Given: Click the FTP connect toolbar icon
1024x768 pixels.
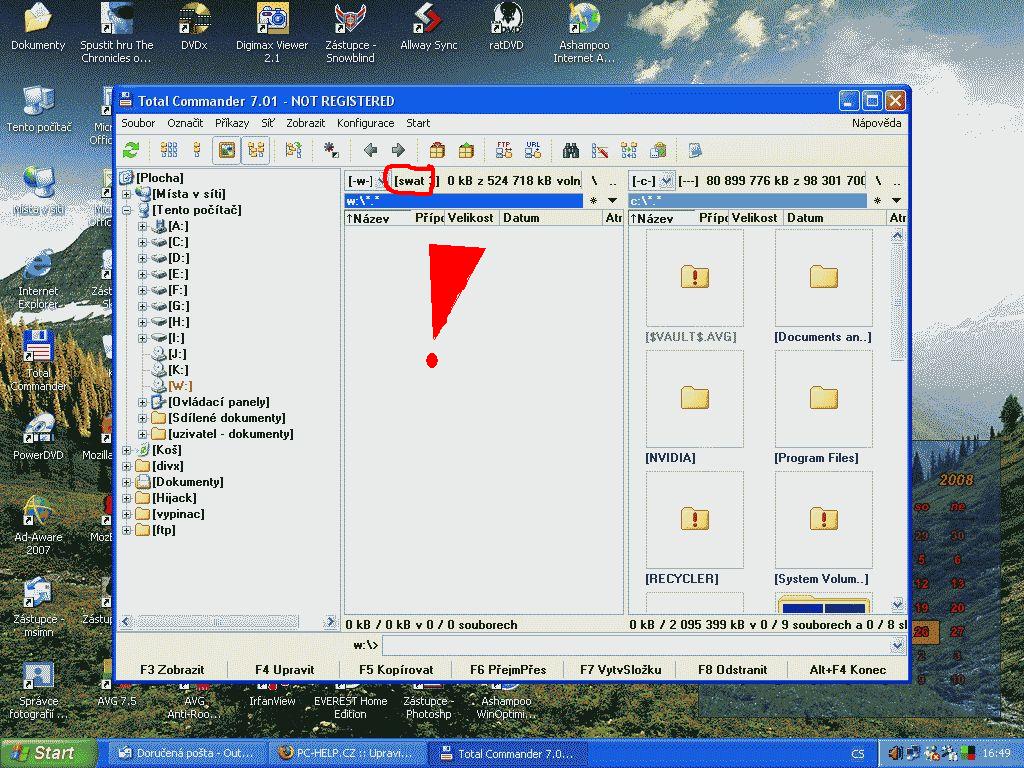Looking at the screenshot, I should click(504, 150).
